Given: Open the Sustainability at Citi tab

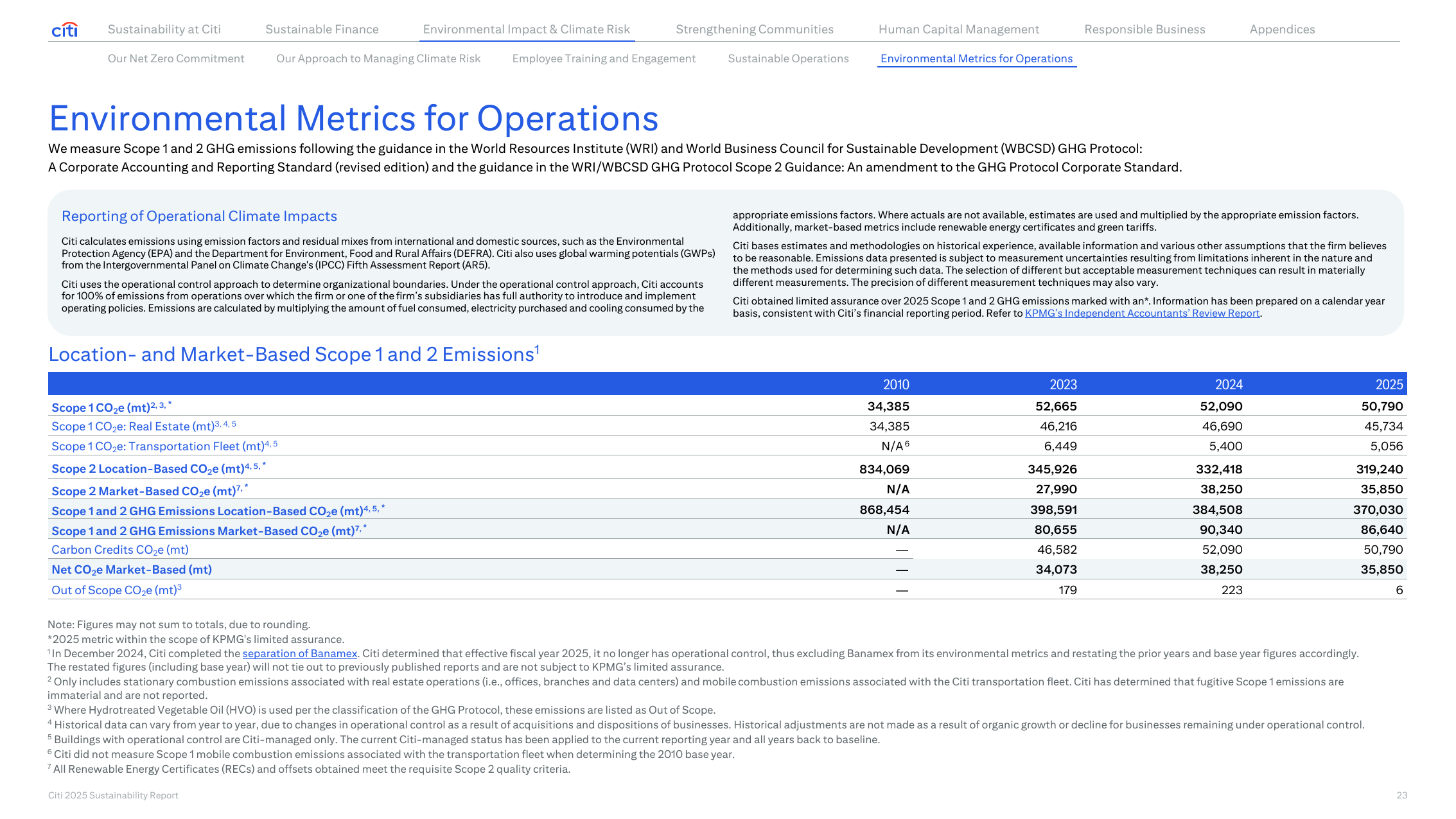Looking at the screenshot, I should click(x=164, y=30).
